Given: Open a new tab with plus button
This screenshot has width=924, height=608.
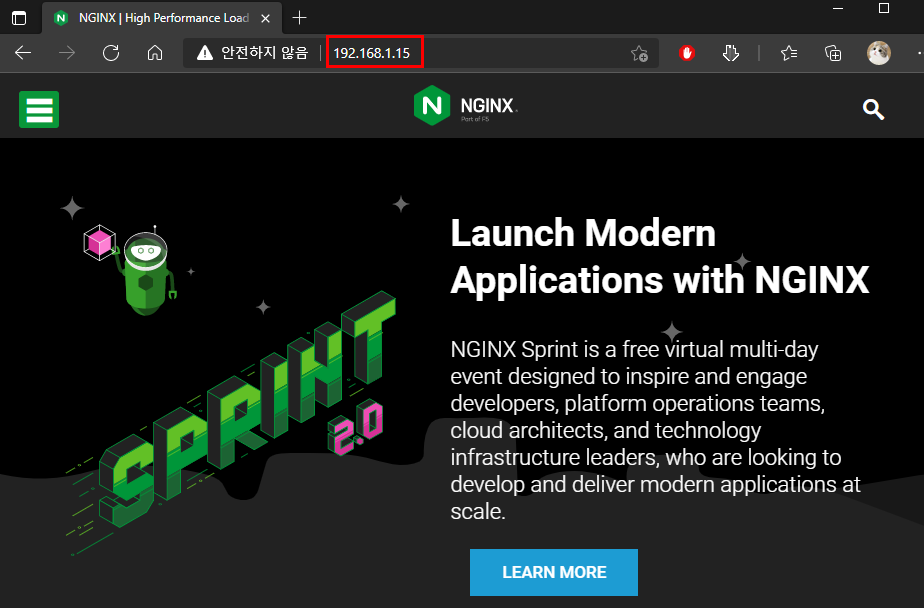Looking at the screenshot, I should pos(299,18).
